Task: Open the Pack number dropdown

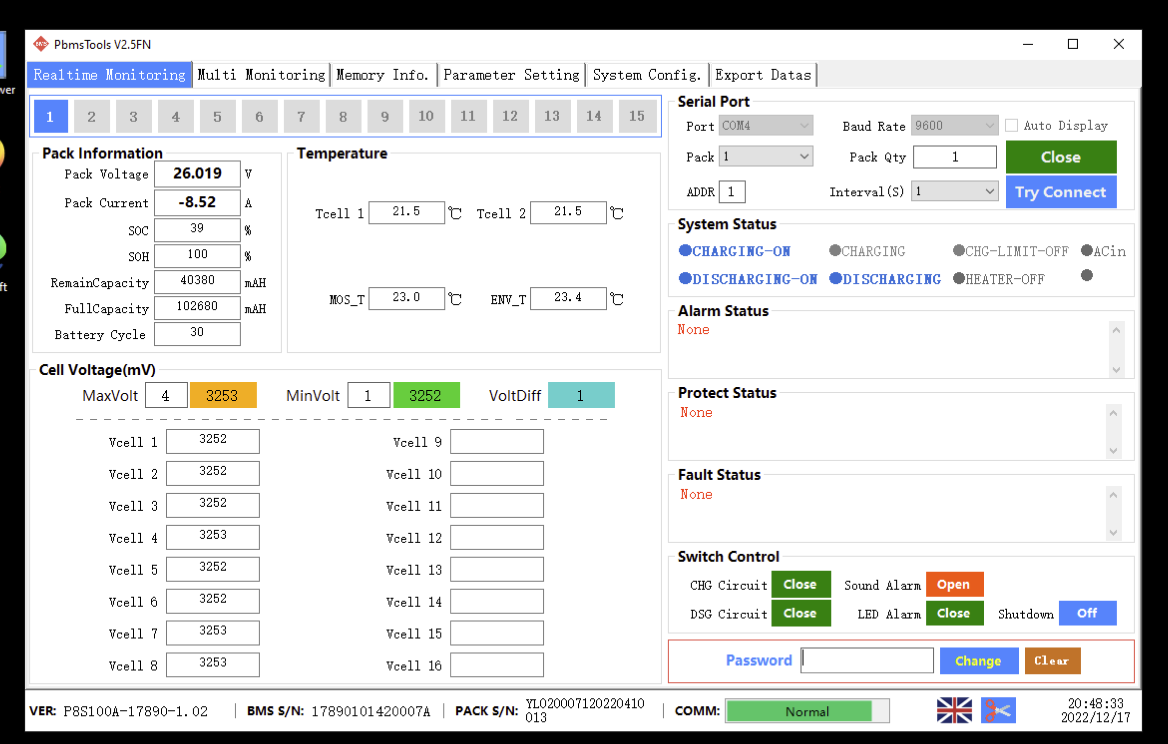Action: click(x=766, y=156)
